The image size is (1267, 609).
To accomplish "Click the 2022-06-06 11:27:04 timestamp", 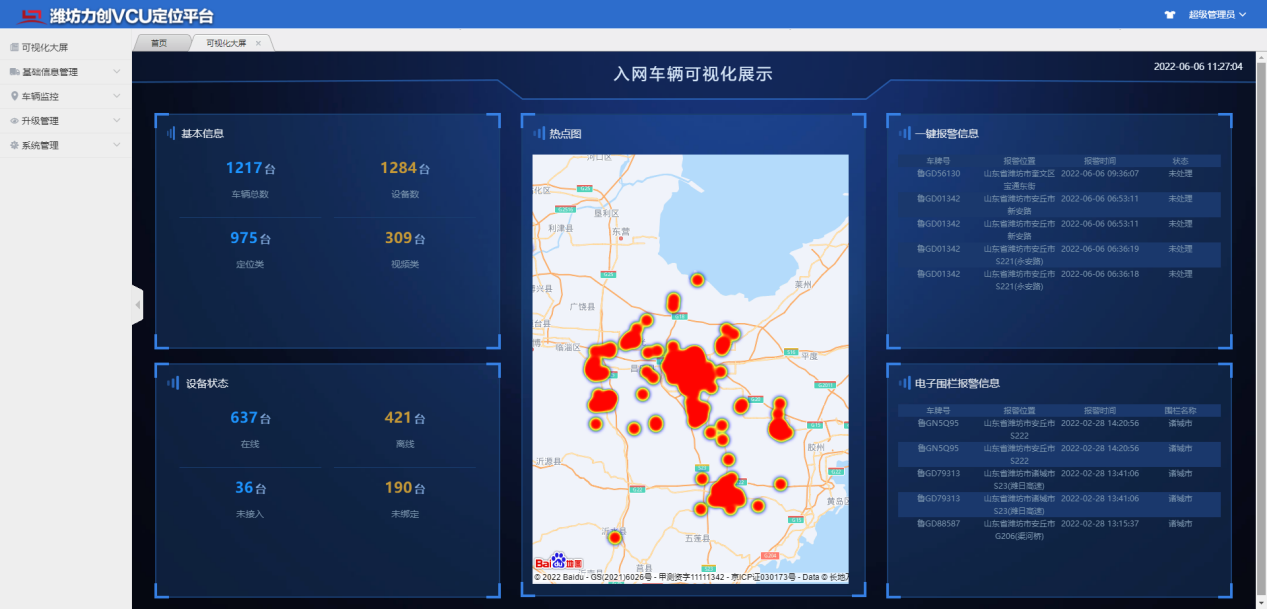I will point(1198,66).
